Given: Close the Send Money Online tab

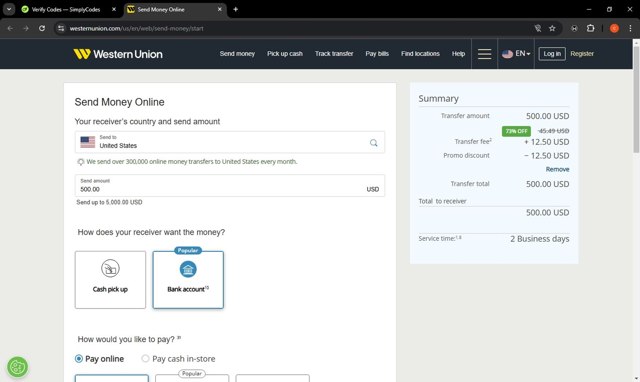Looking at the screenshot, I should (x=220, y=9).
